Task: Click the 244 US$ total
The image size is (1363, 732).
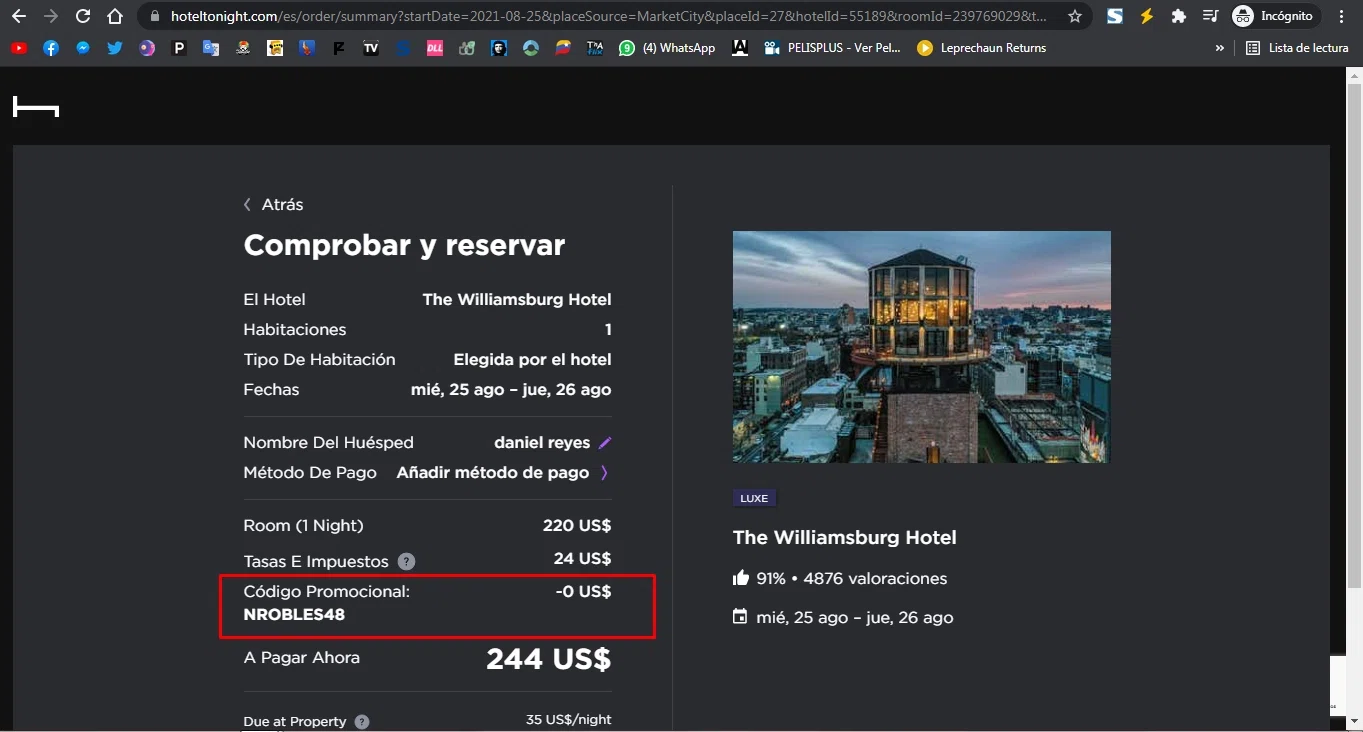Action: coord(548,659)
